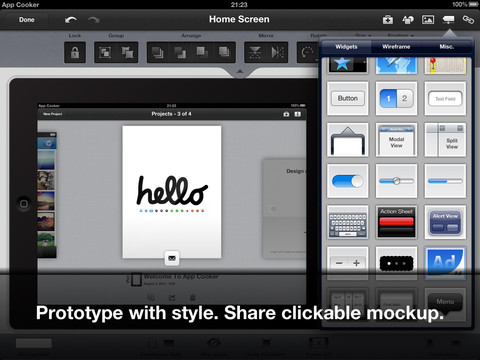Lock the selected element
The height and width of the screenshot is (360, 480).
[x=75, y=52]
